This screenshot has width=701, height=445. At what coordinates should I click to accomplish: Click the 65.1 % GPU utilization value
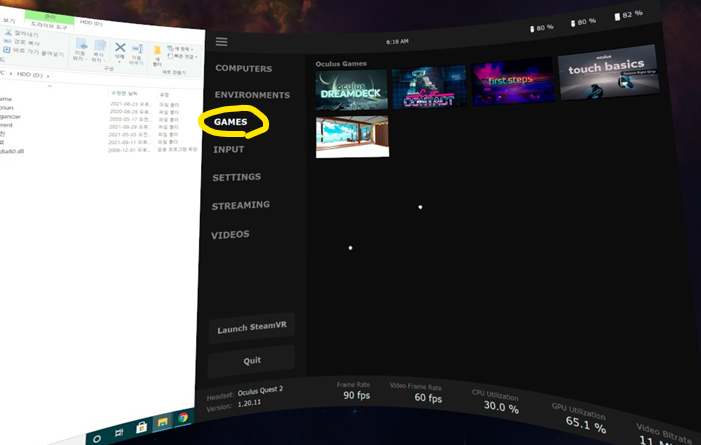coord(586,424)
